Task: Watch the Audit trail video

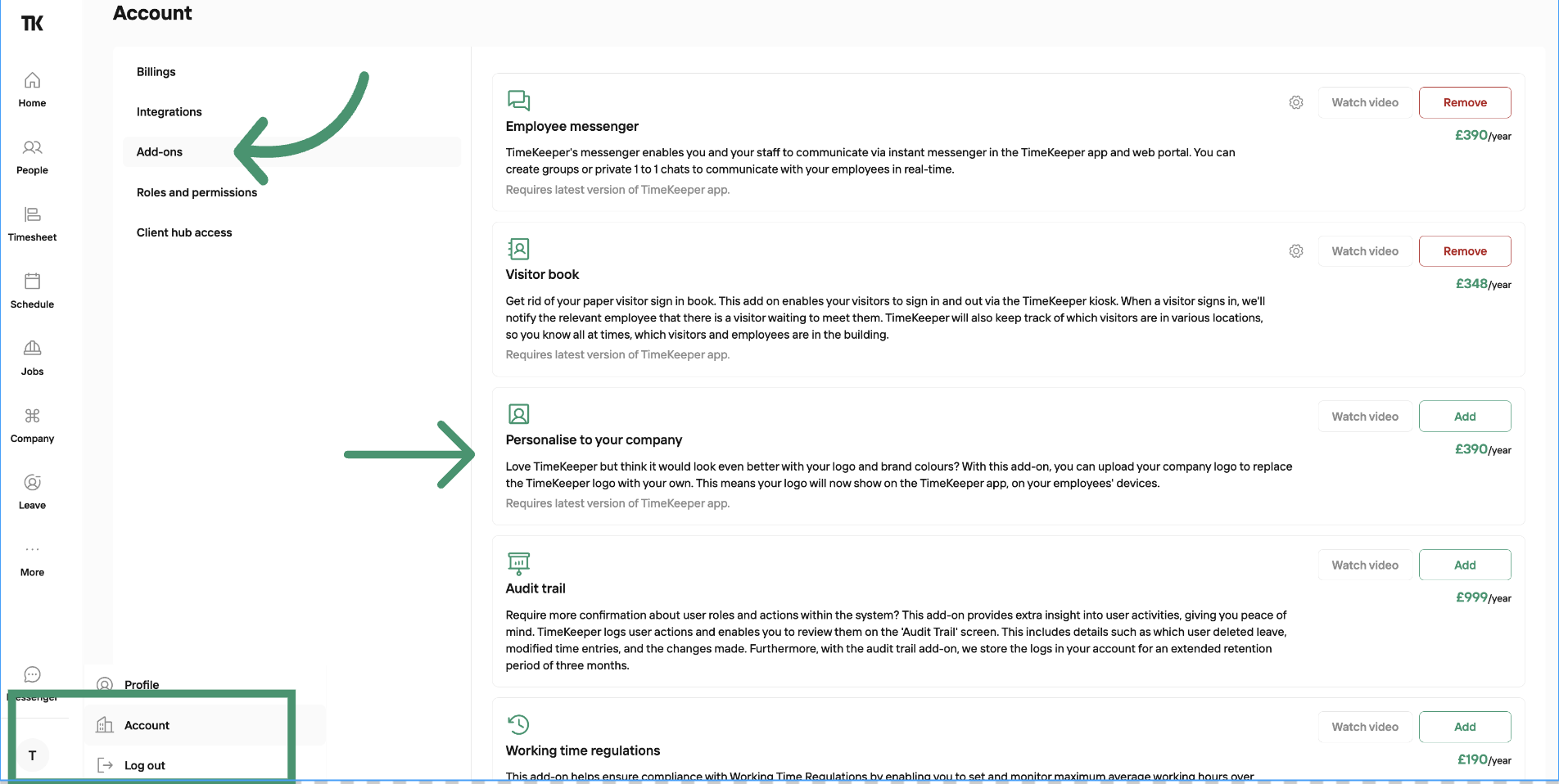Action: coord(1365,565)
